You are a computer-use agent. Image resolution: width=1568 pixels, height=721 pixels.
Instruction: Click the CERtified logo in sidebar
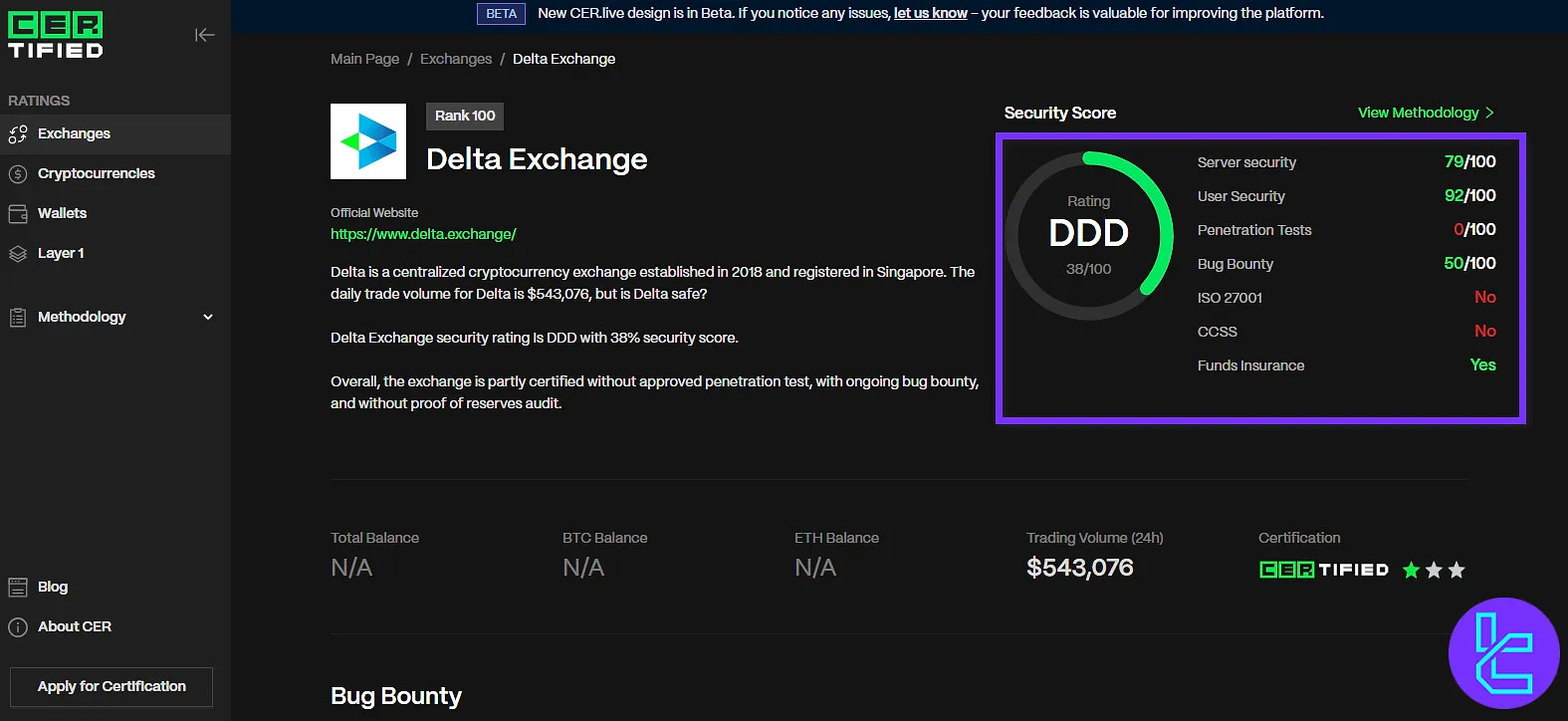tap(56, 35)
